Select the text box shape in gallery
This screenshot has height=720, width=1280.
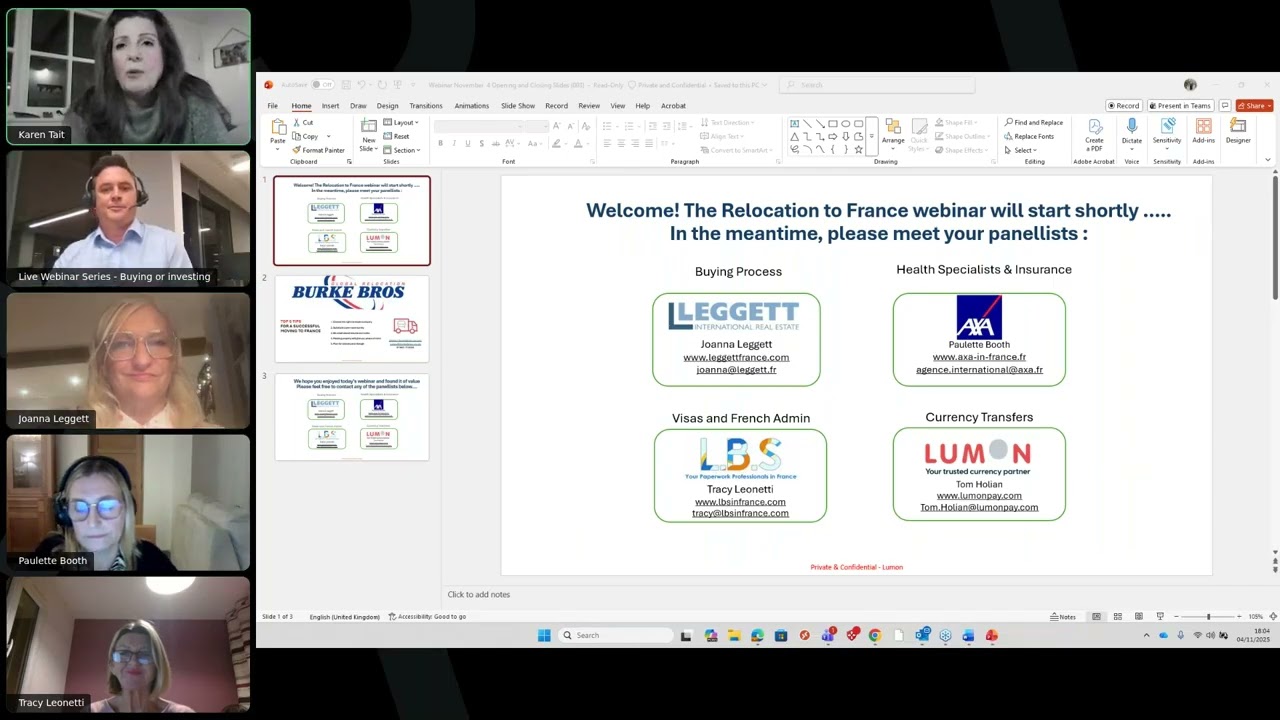(794, 124)
